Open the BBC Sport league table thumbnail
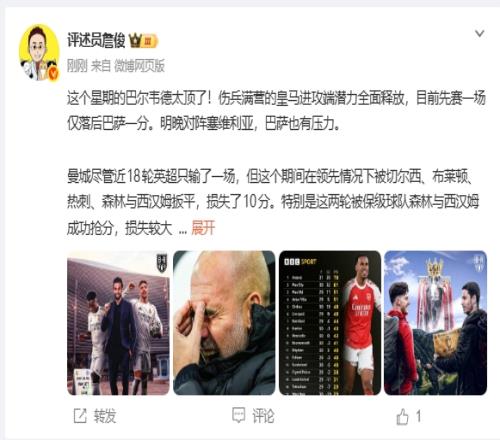This screenshot has width=500, height=440. click(x=330, y=323)
